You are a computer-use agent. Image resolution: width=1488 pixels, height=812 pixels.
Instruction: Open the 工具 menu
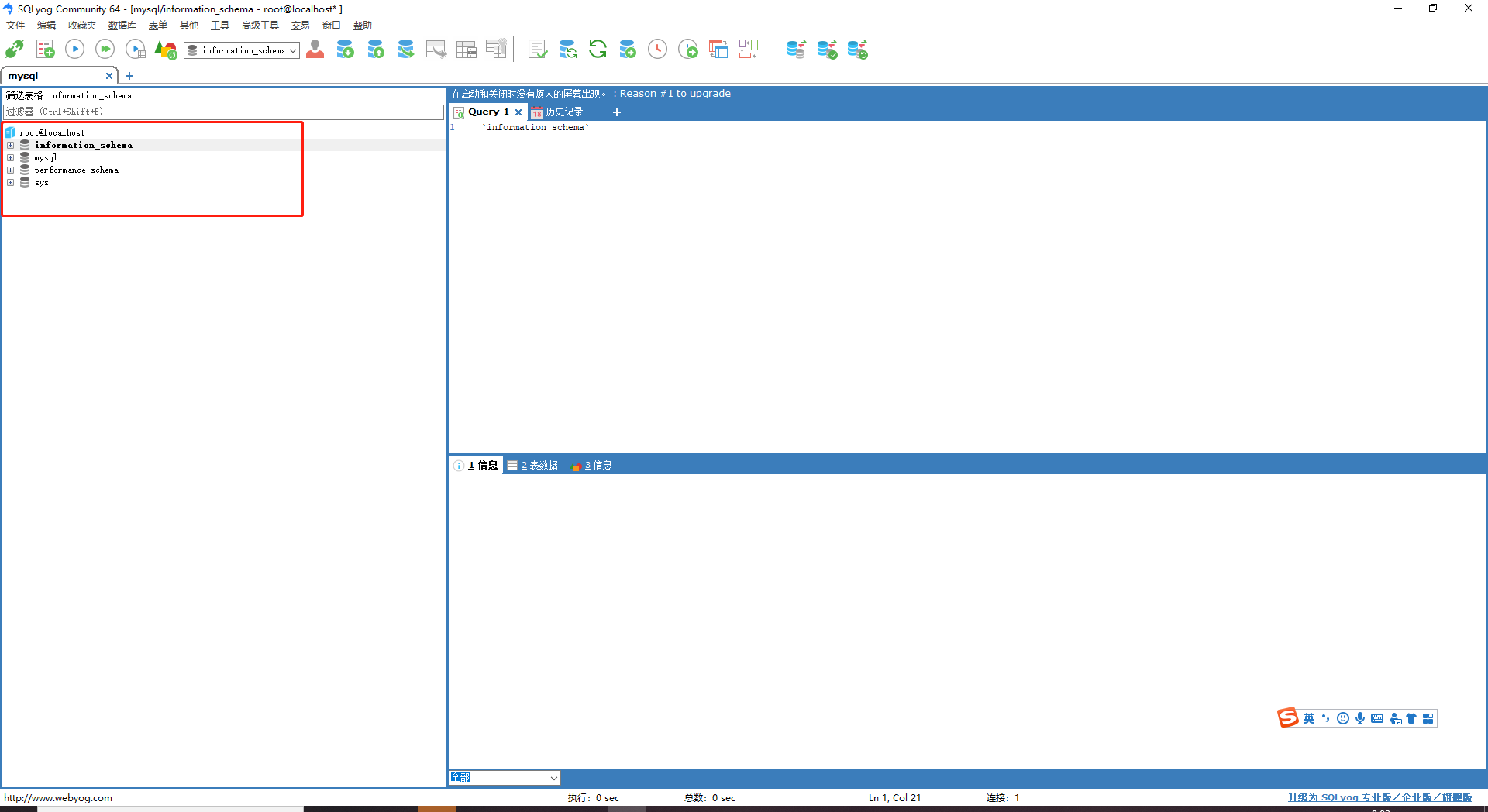[220, 26]
